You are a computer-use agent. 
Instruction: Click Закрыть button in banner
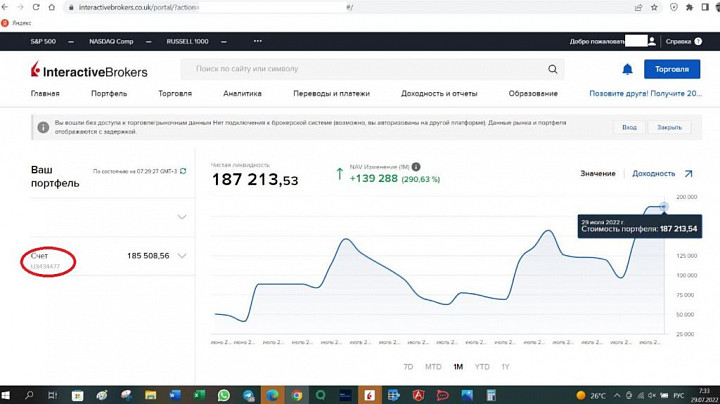(669, 127)
